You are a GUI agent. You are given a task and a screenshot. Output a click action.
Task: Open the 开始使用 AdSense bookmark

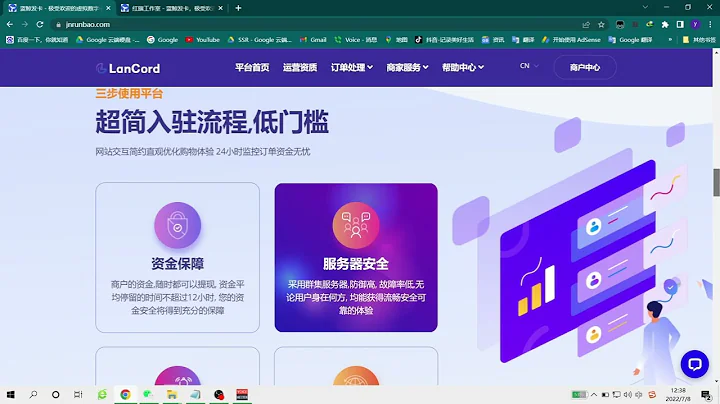tap(571, 40)
